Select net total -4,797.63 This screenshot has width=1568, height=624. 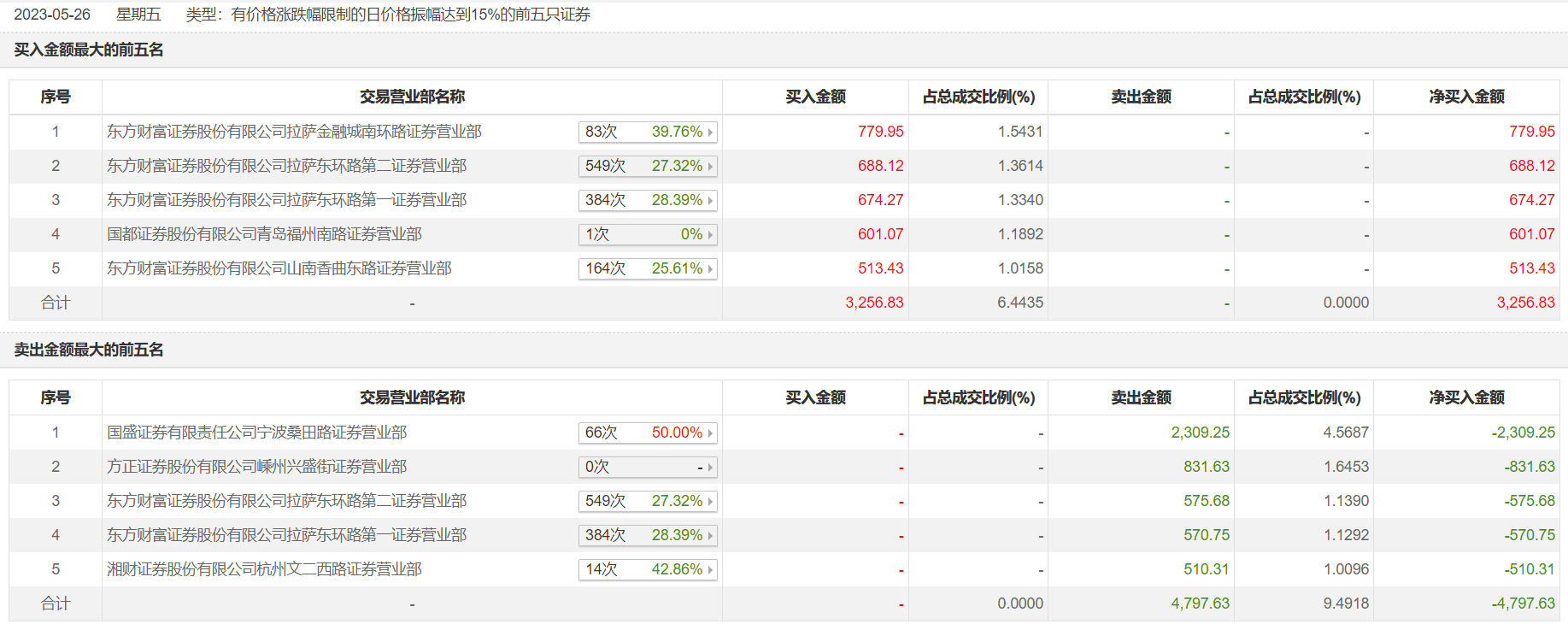click(1524, 603)
